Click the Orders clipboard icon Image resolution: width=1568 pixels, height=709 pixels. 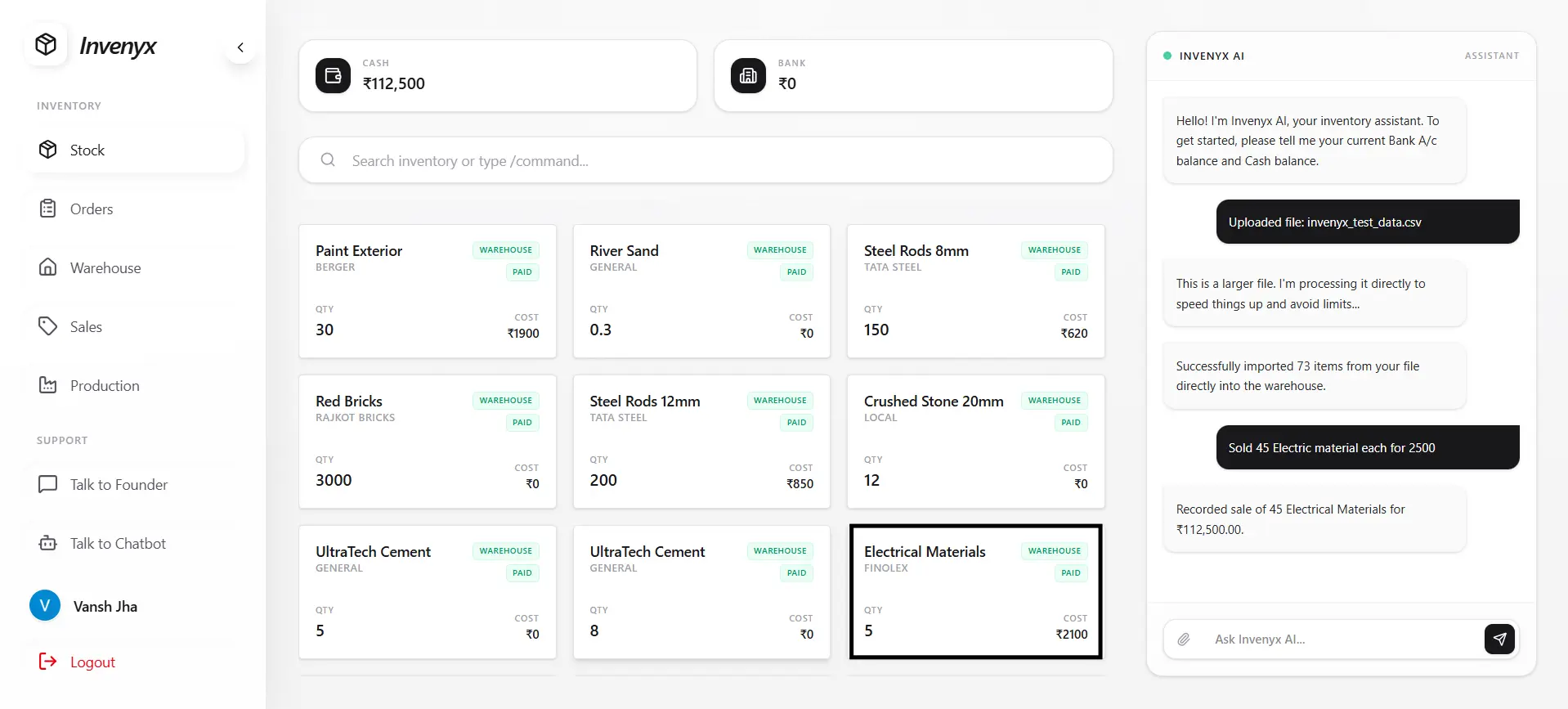48,209
